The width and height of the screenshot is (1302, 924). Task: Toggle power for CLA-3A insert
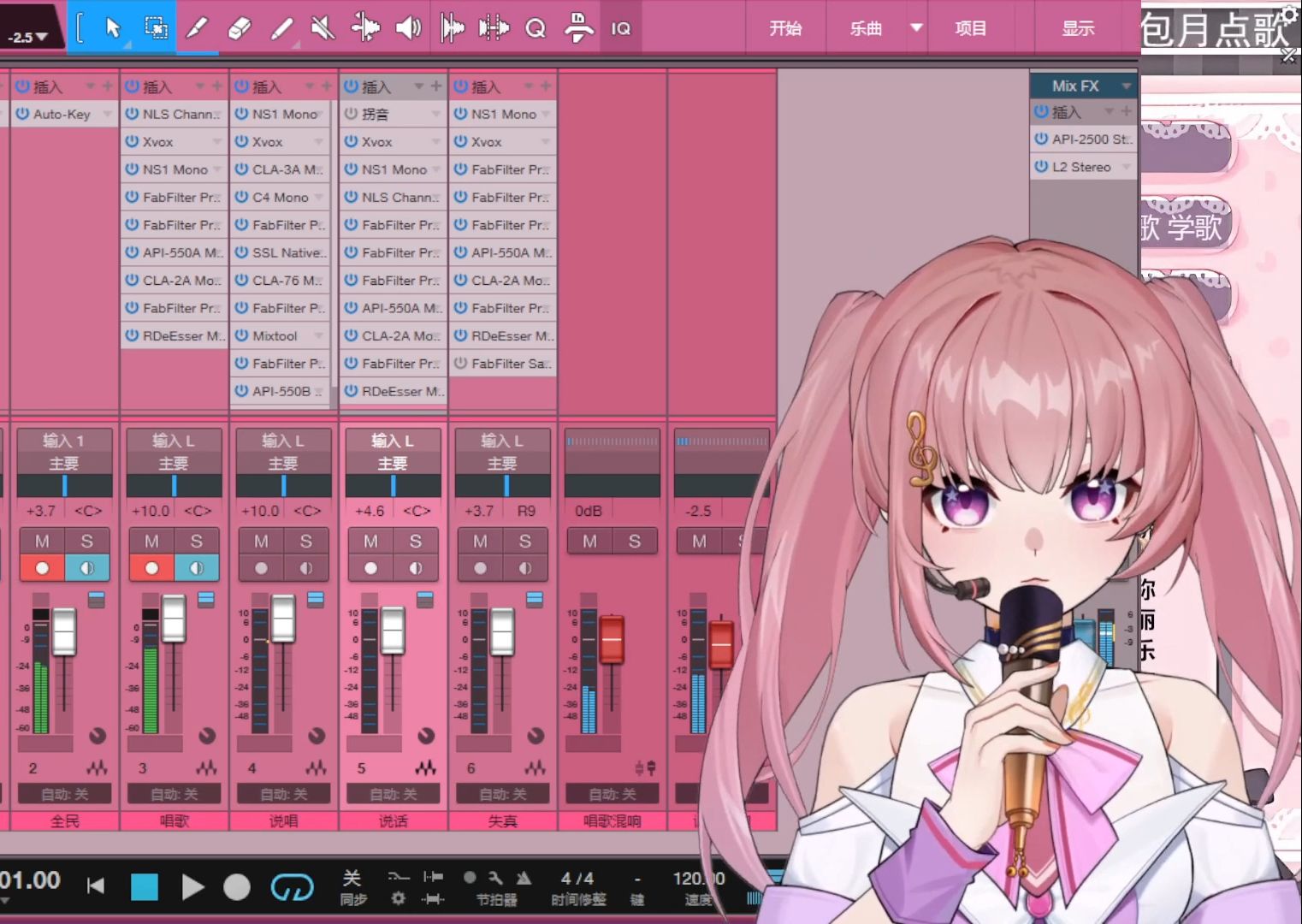pos(241,169)
